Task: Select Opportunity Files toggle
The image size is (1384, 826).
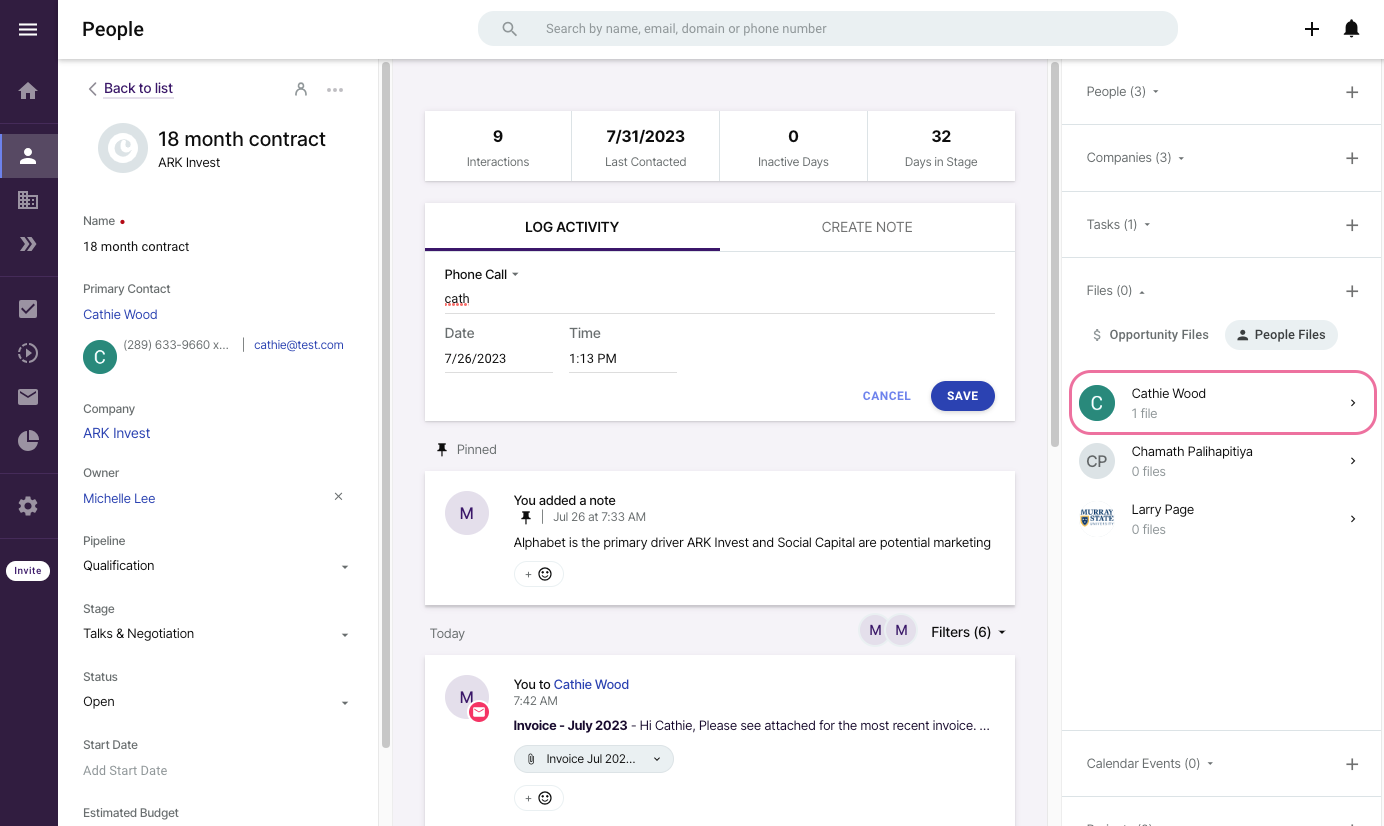Action: tap(1150, 335)
